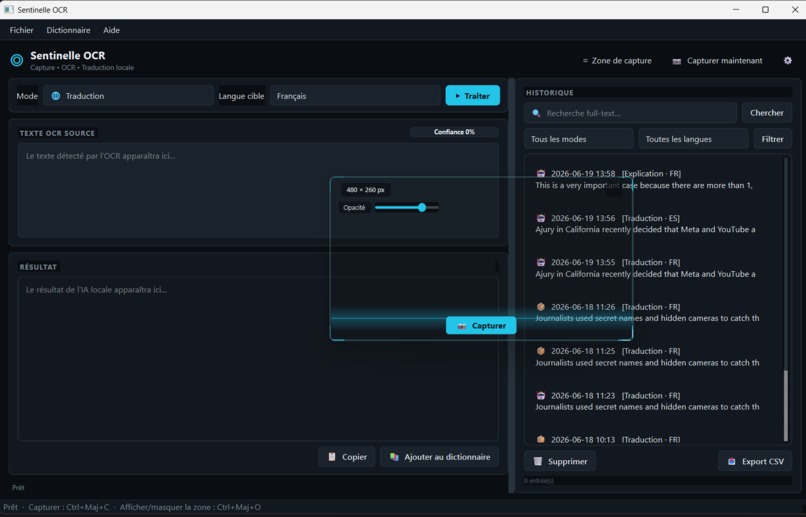Click the text This is a very important case
Viewport: 806px width, 517px height.
click(x=586, y=186)
